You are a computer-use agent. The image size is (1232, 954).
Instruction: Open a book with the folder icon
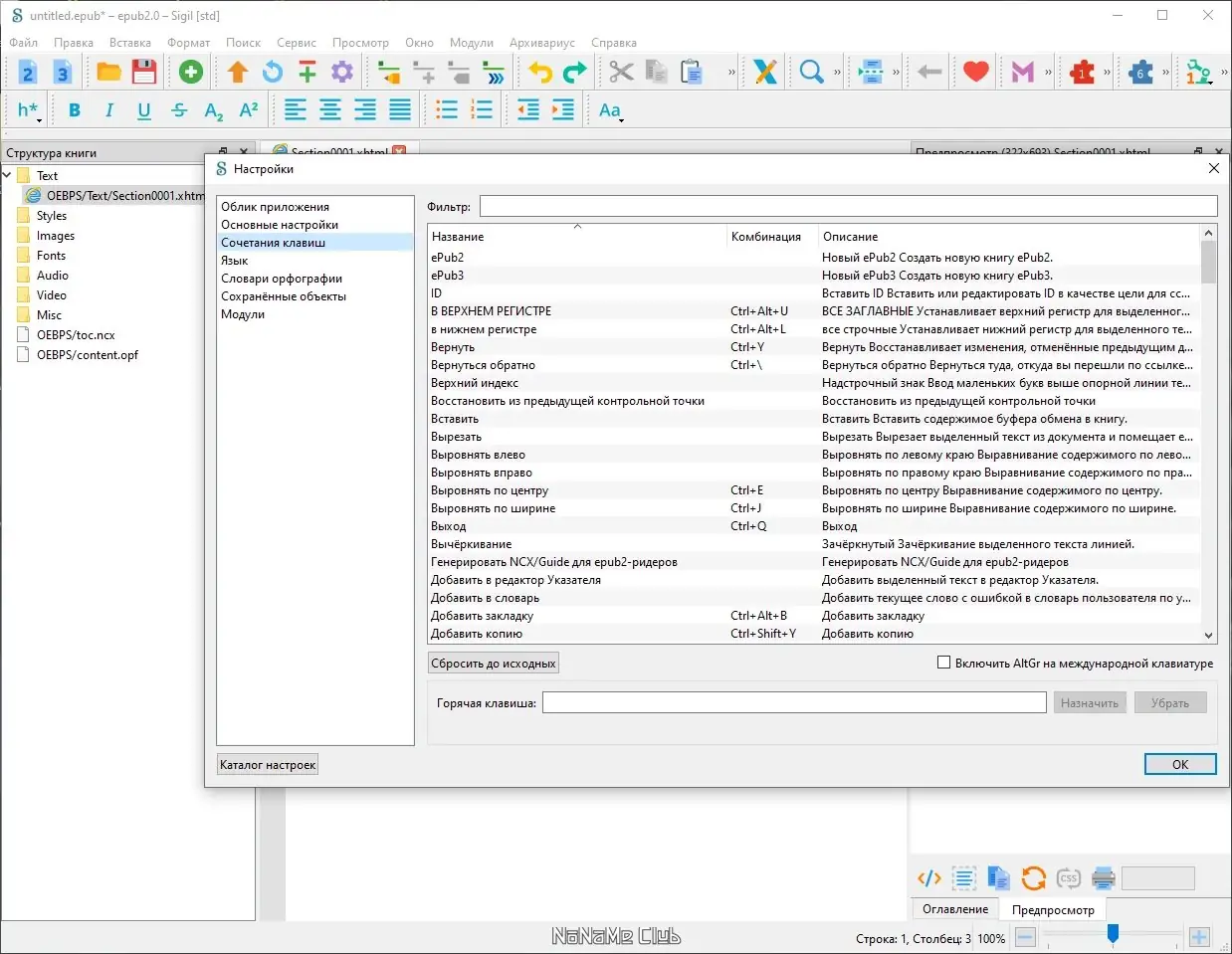[108, 72]
